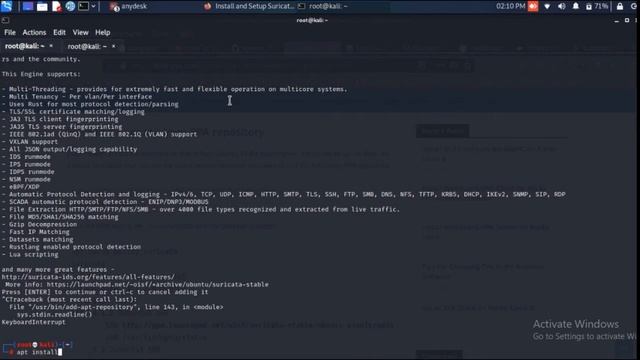Screen dimensions: 640x360
Task: Click 'SCADA automatic protocol detection' line
Action: [x=105, y=202]
